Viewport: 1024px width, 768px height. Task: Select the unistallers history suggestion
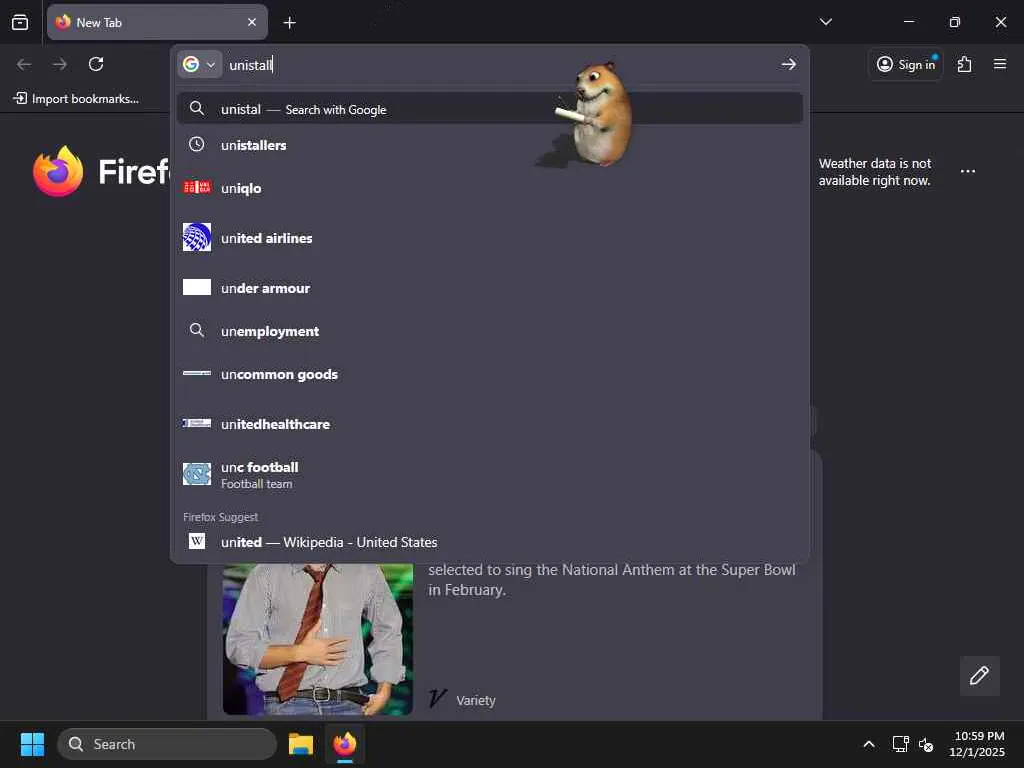coord(490,145)
